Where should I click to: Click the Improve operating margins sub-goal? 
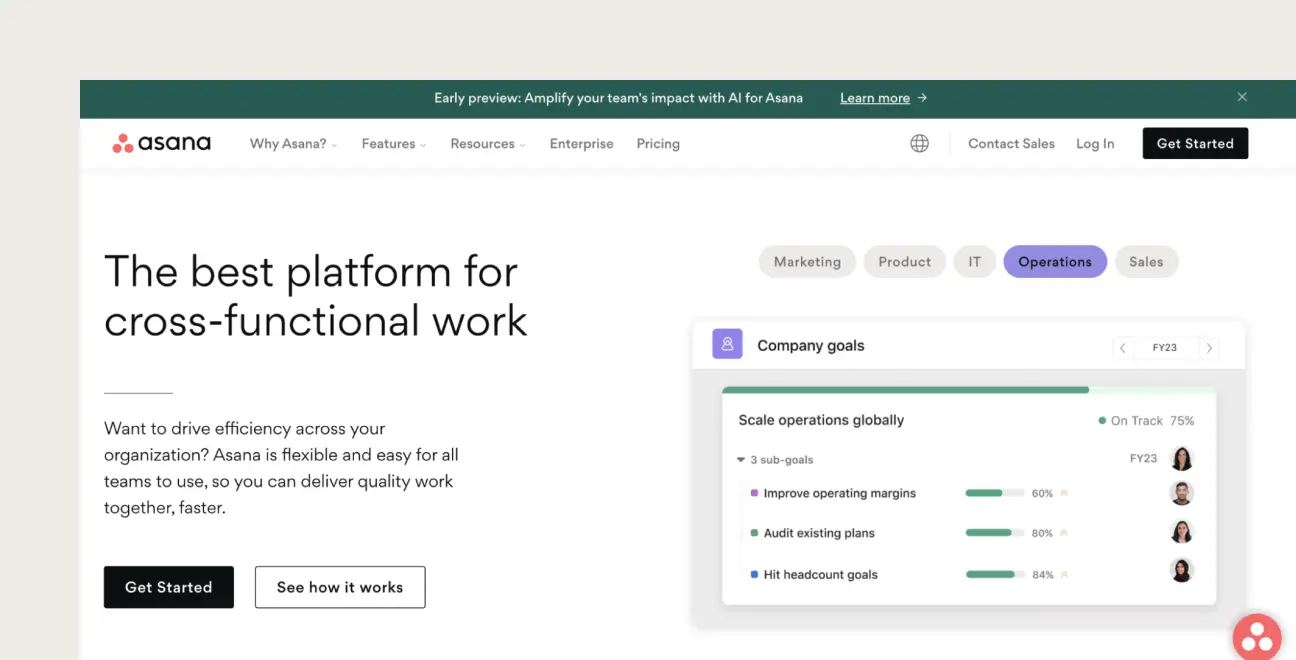pos(839,493)
